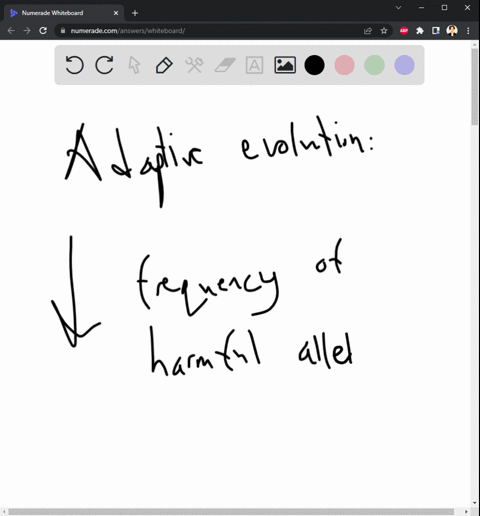
Task: Undo the last whiteboard stroke
Action: click(x=74, y=65)
